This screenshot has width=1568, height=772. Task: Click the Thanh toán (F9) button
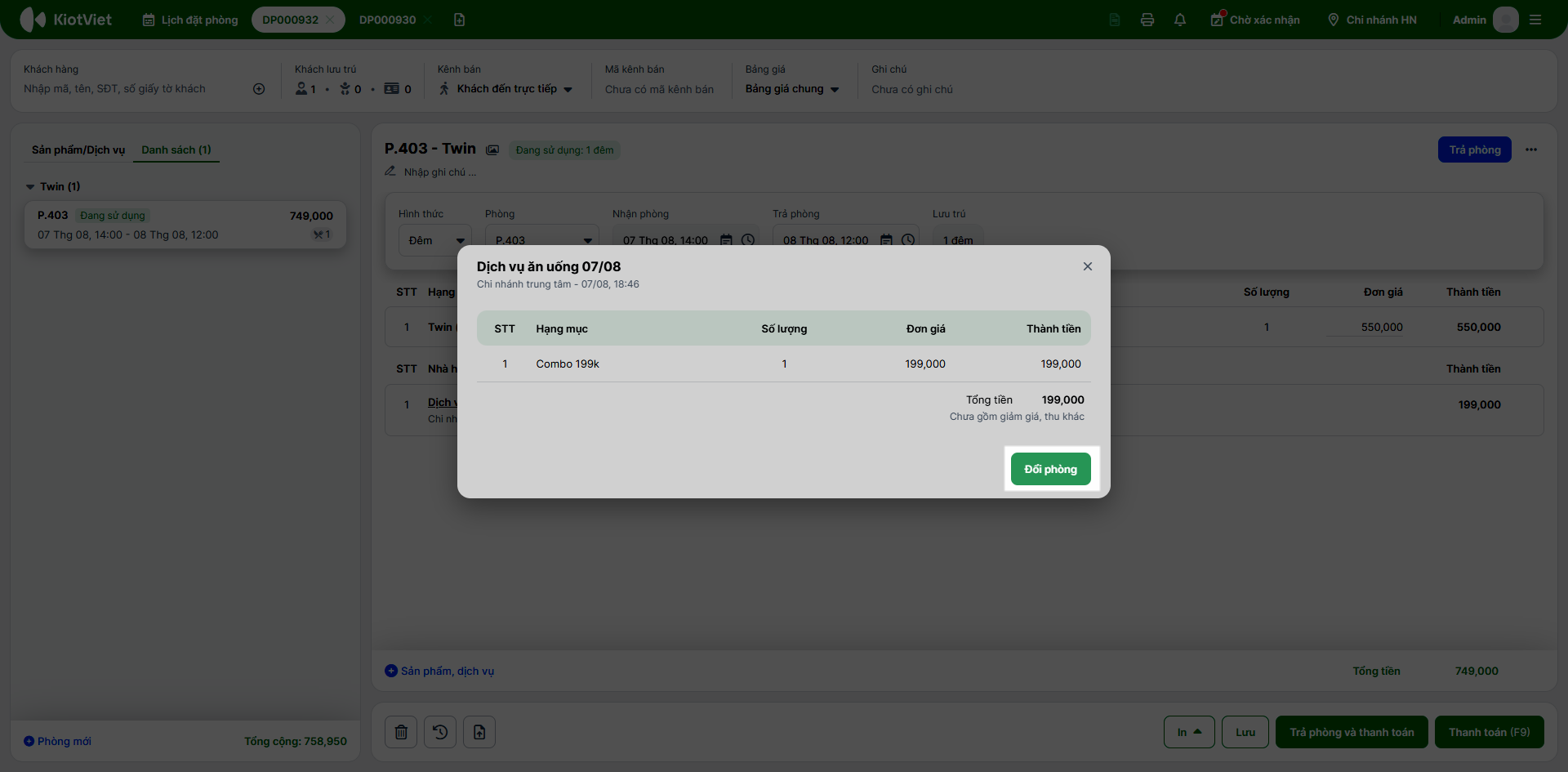coord(1490,732)
